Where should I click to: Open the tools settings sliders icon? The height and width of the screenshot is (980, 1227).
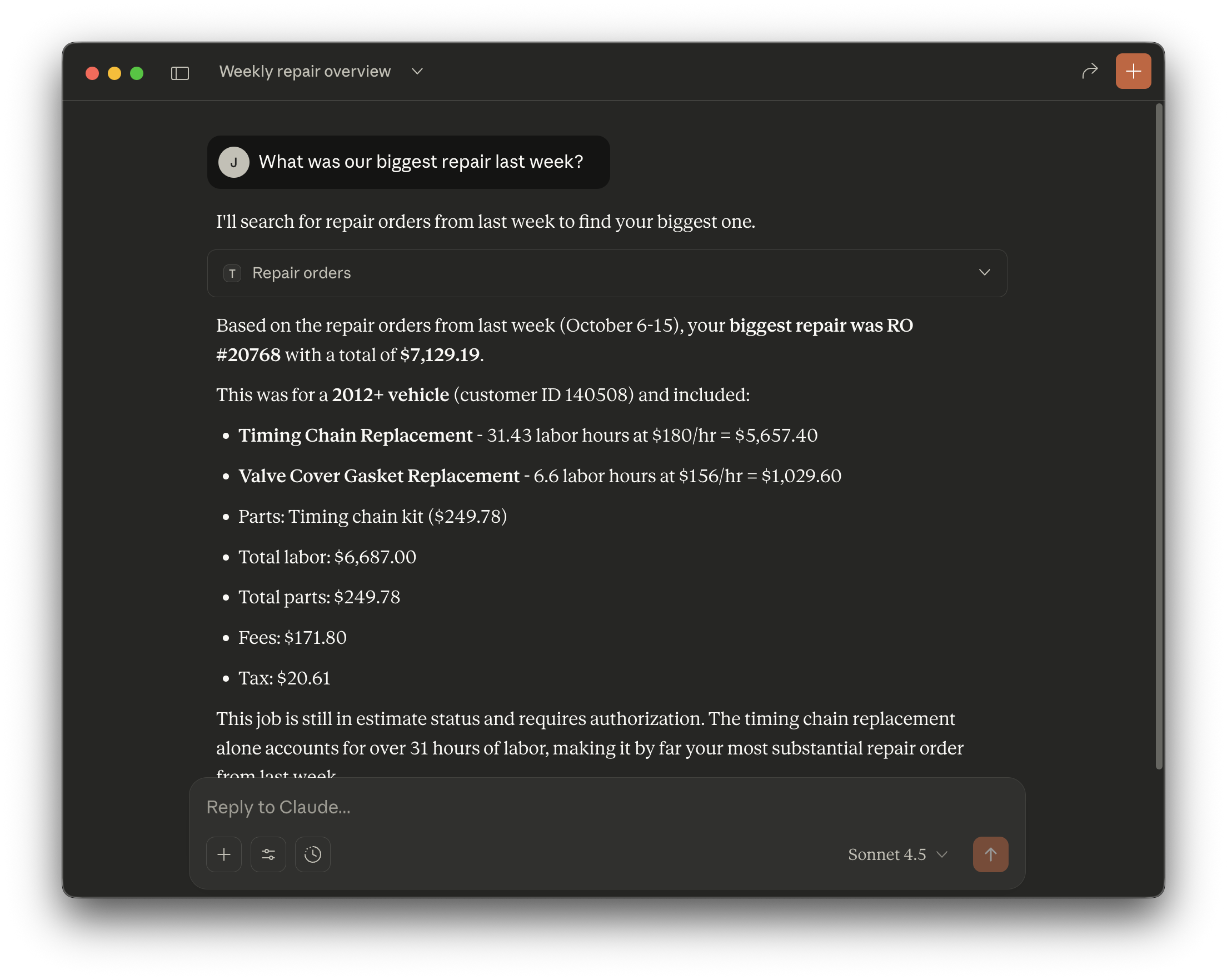[268, 854]
